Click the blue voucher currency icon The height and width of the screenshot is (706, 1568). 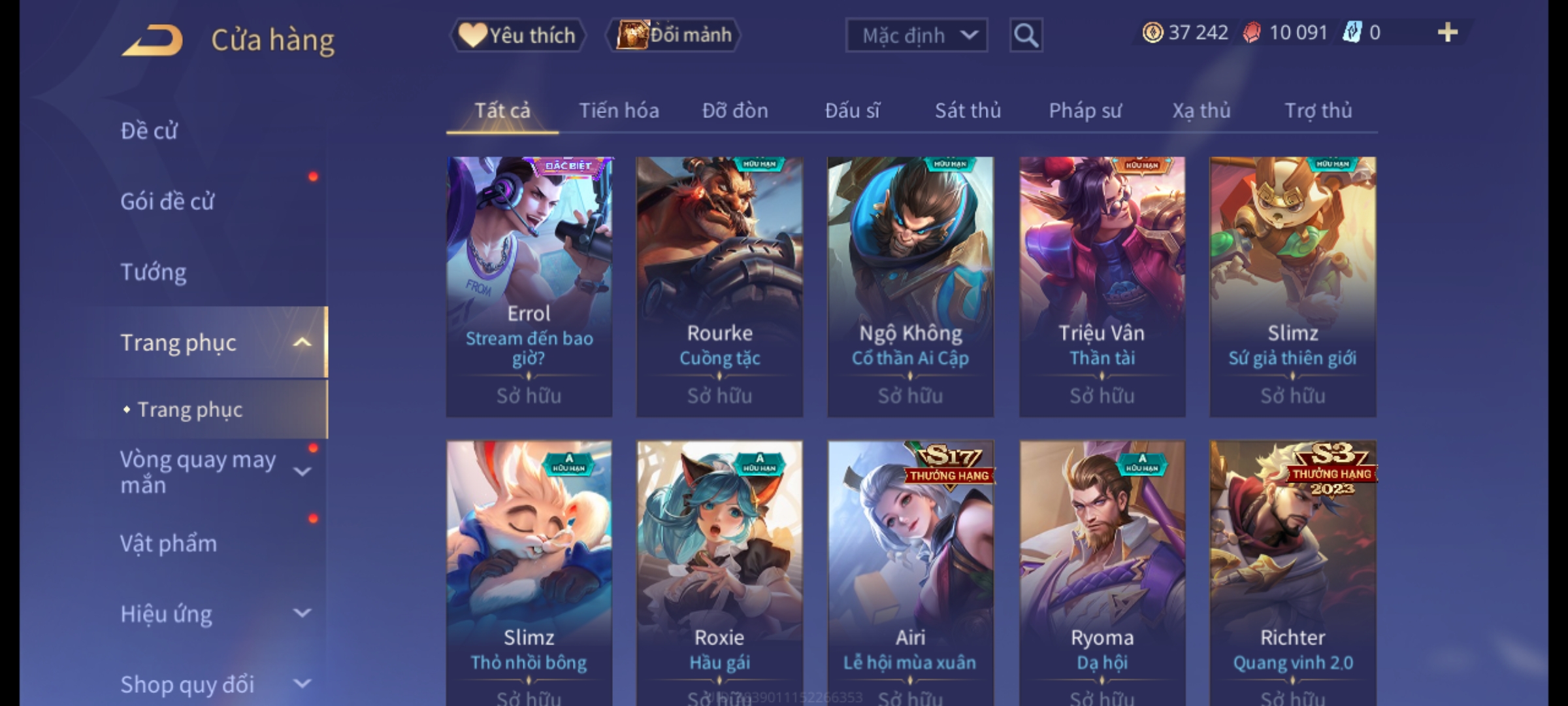(x=1352, y=32)
